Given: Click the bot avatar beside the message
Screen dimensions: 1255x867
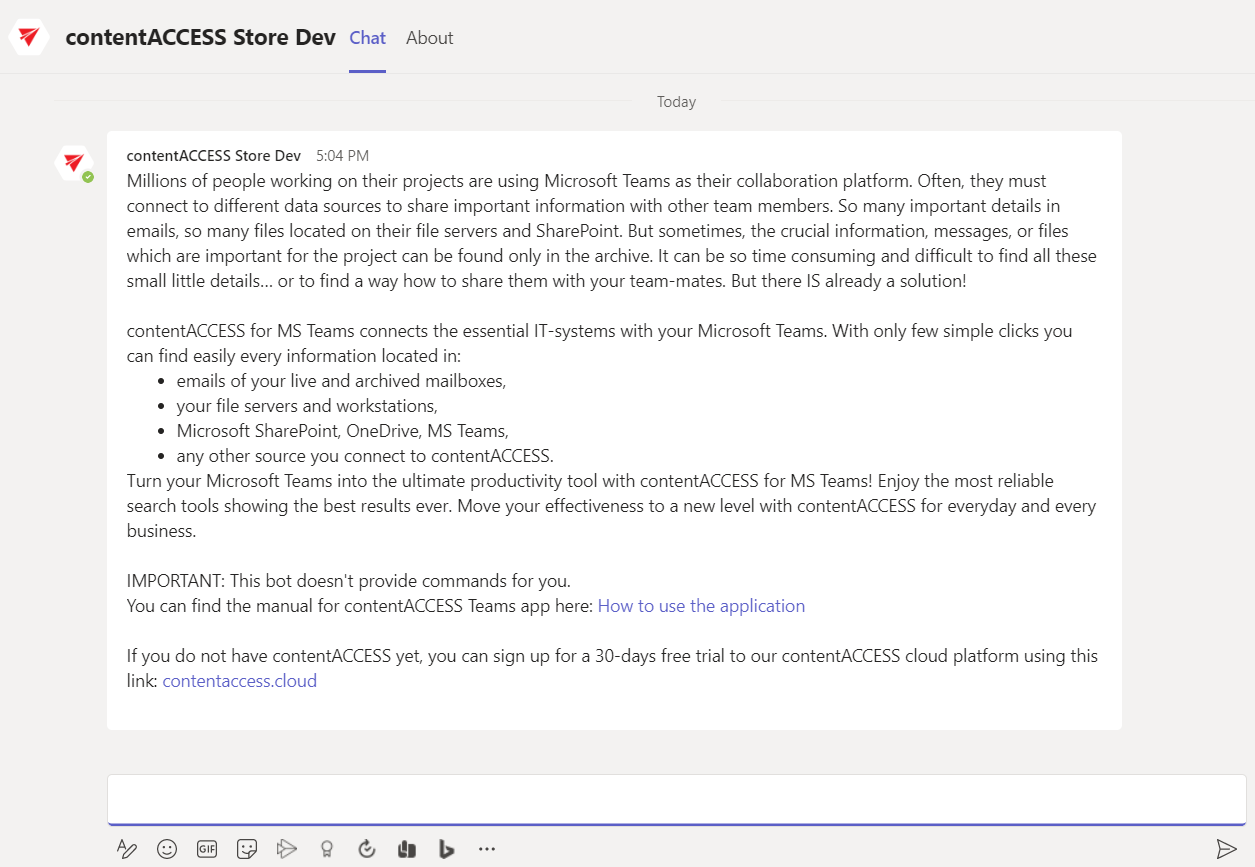Looking at the screenshot, I should (74, 163).
